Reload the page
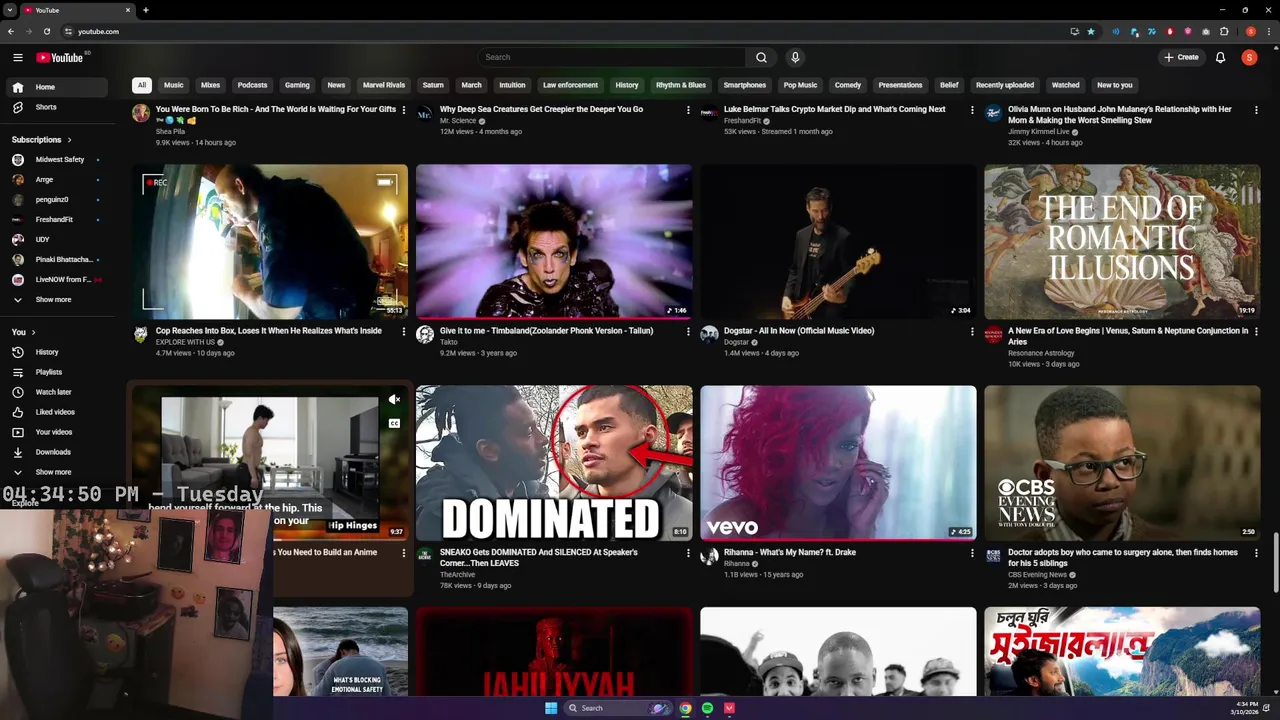Screen dimensions: 1280x720 pos(46,31)
